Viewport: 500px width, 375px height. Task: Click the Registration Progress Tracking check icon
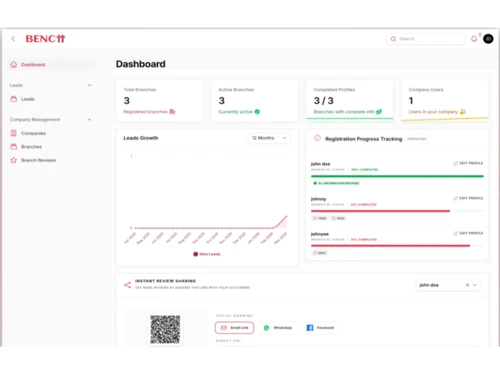point(317,138)
